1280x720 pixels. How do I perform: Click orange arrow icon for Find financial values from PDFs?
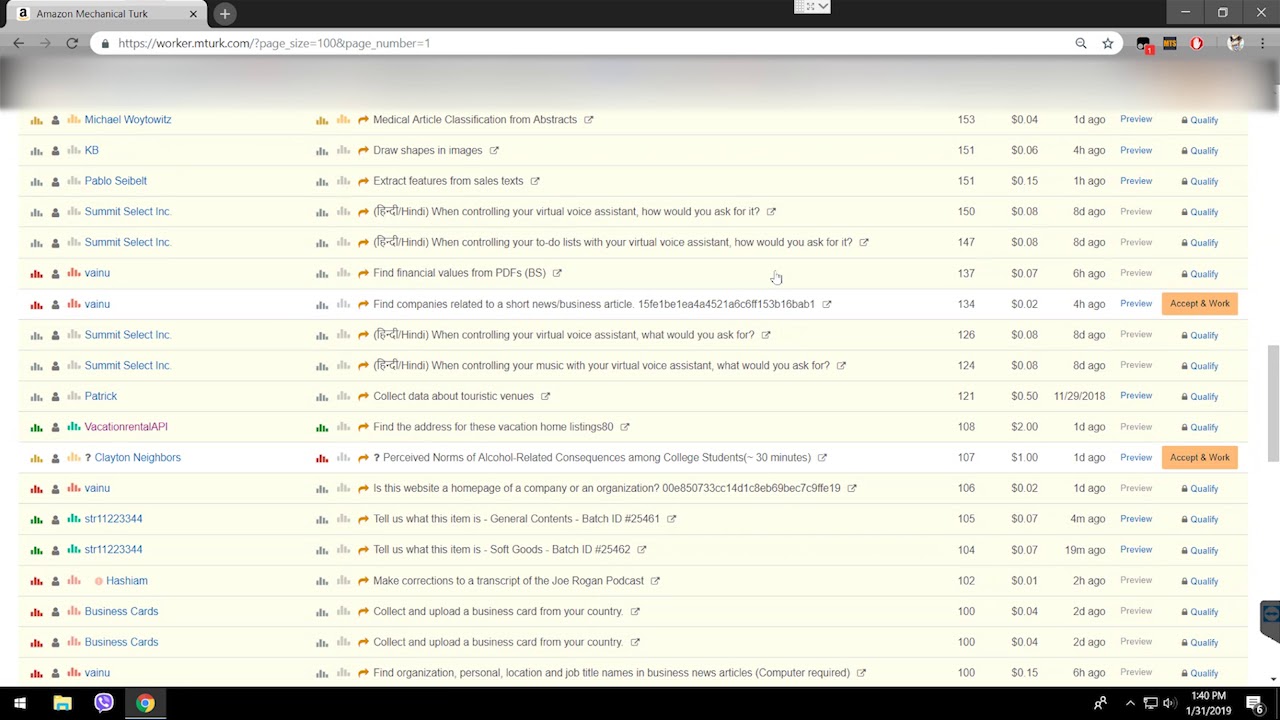(x=363, y=273)
